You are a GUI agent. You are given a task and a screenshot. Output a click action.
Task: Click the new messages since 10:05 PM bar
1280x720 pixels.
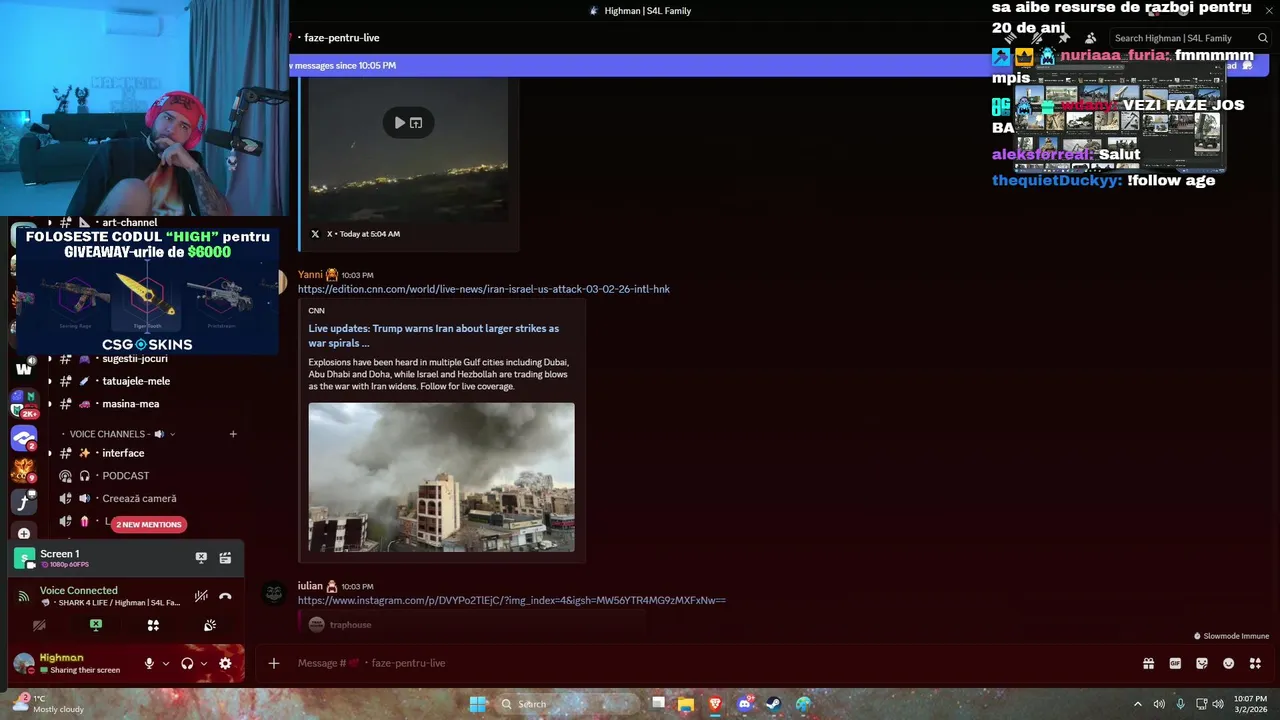640,65
